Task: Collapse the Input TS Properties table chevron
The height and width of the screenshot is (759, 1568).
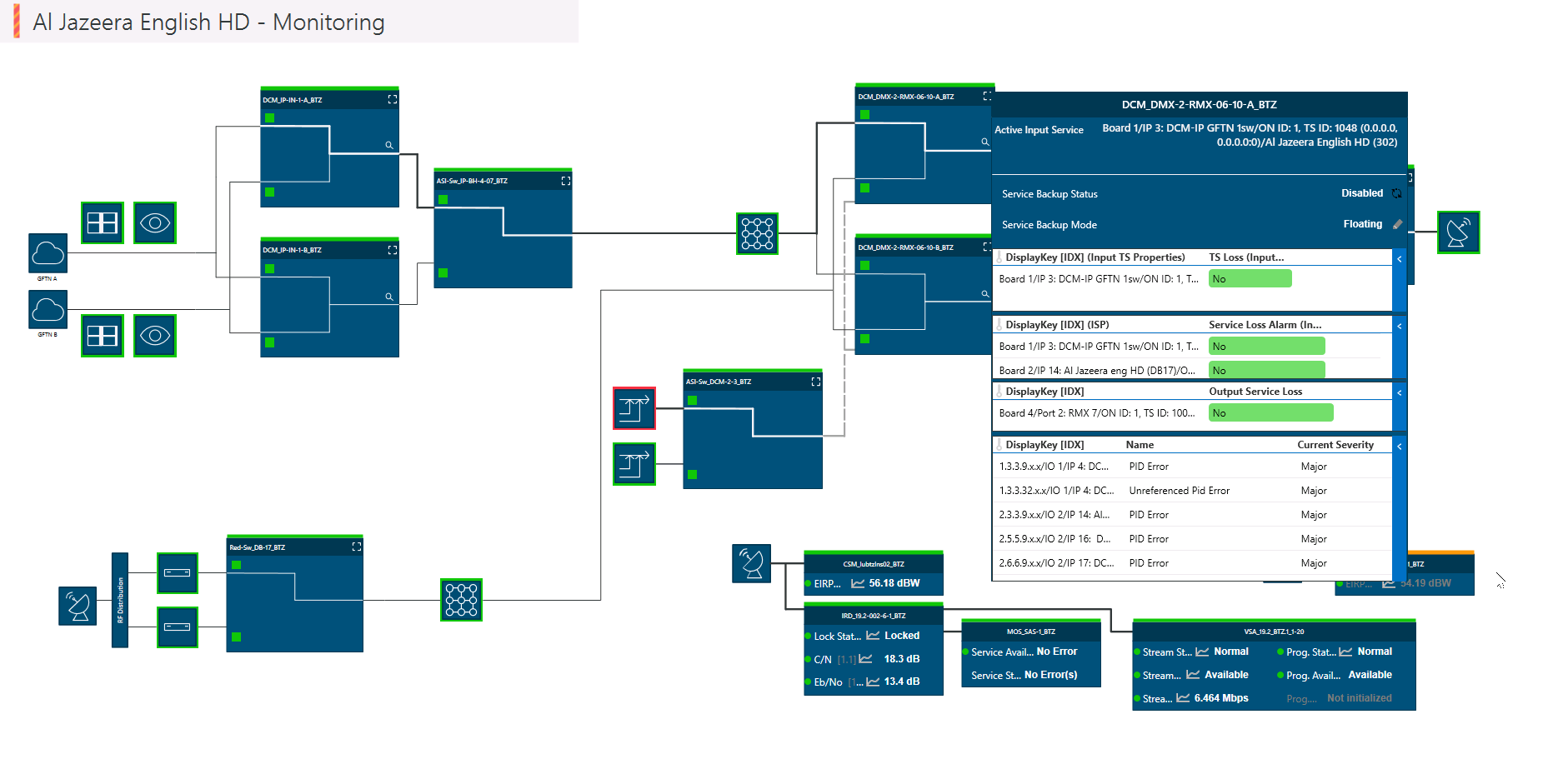Action: tap(1400, 259)
